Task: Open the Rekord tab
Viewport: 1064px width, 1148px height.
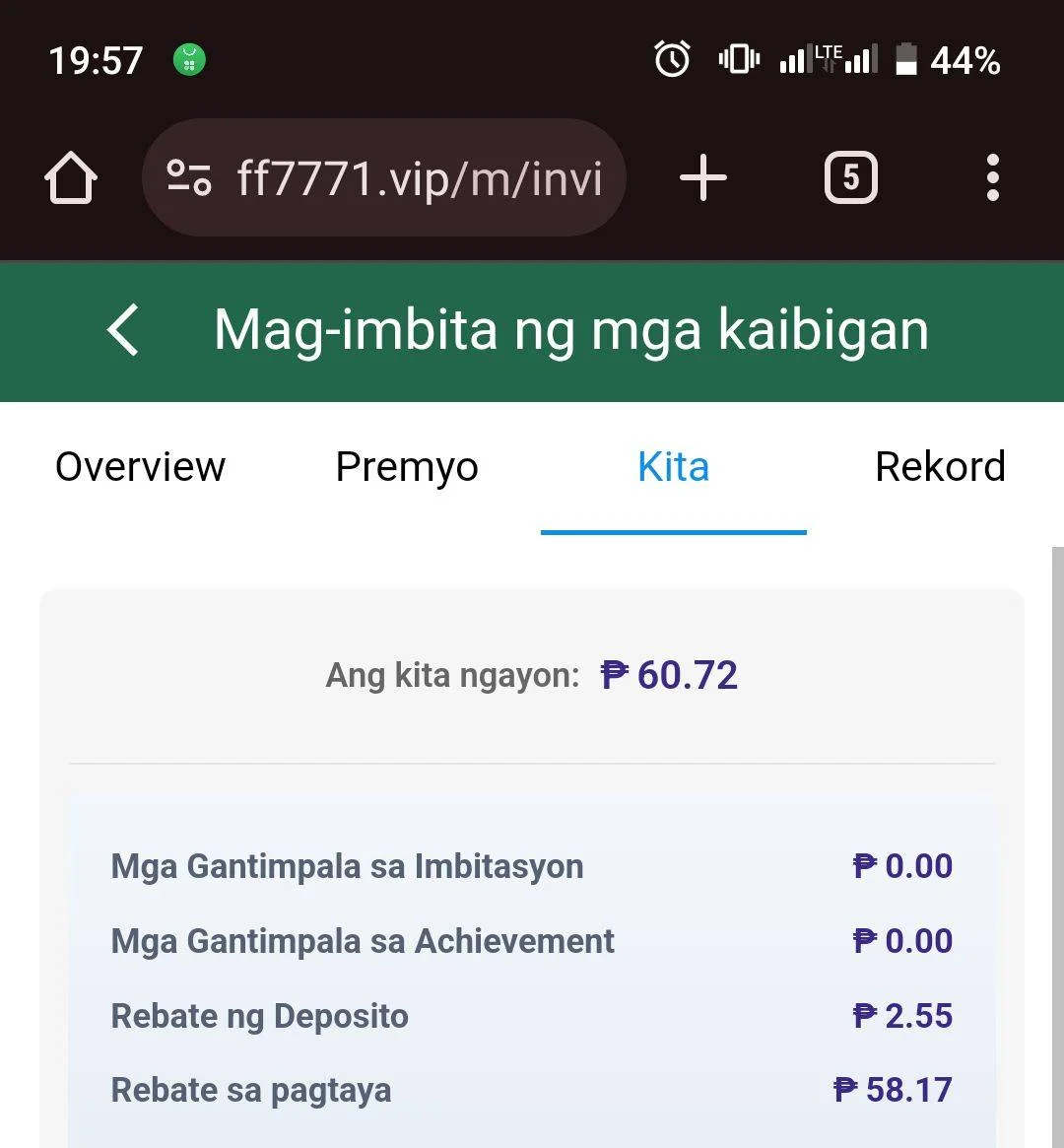Action: coord(940,467)
